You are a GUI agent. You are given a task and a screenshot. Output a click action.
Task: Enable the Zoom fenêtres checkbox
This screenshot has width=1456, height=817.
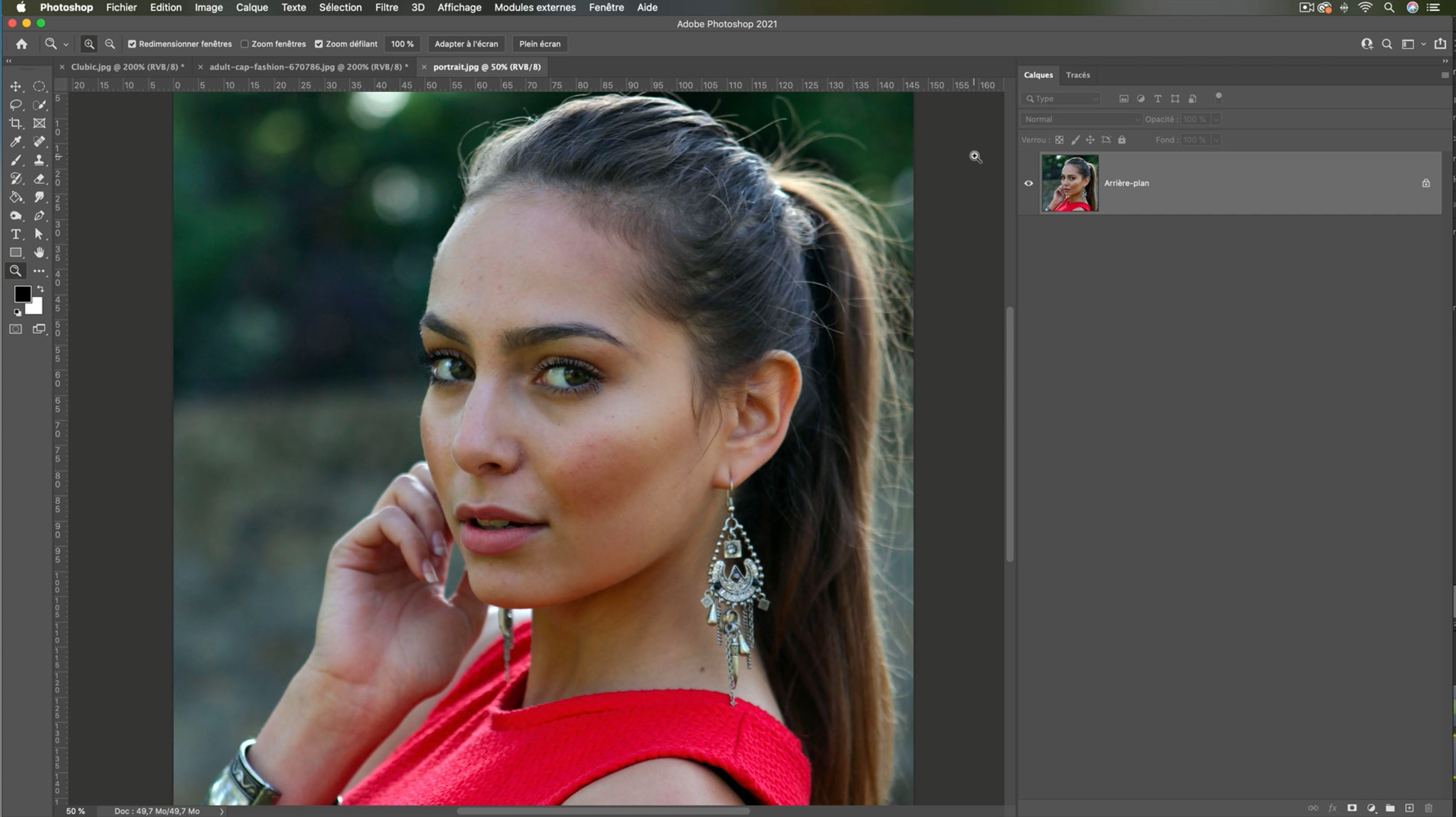point(245,44)
